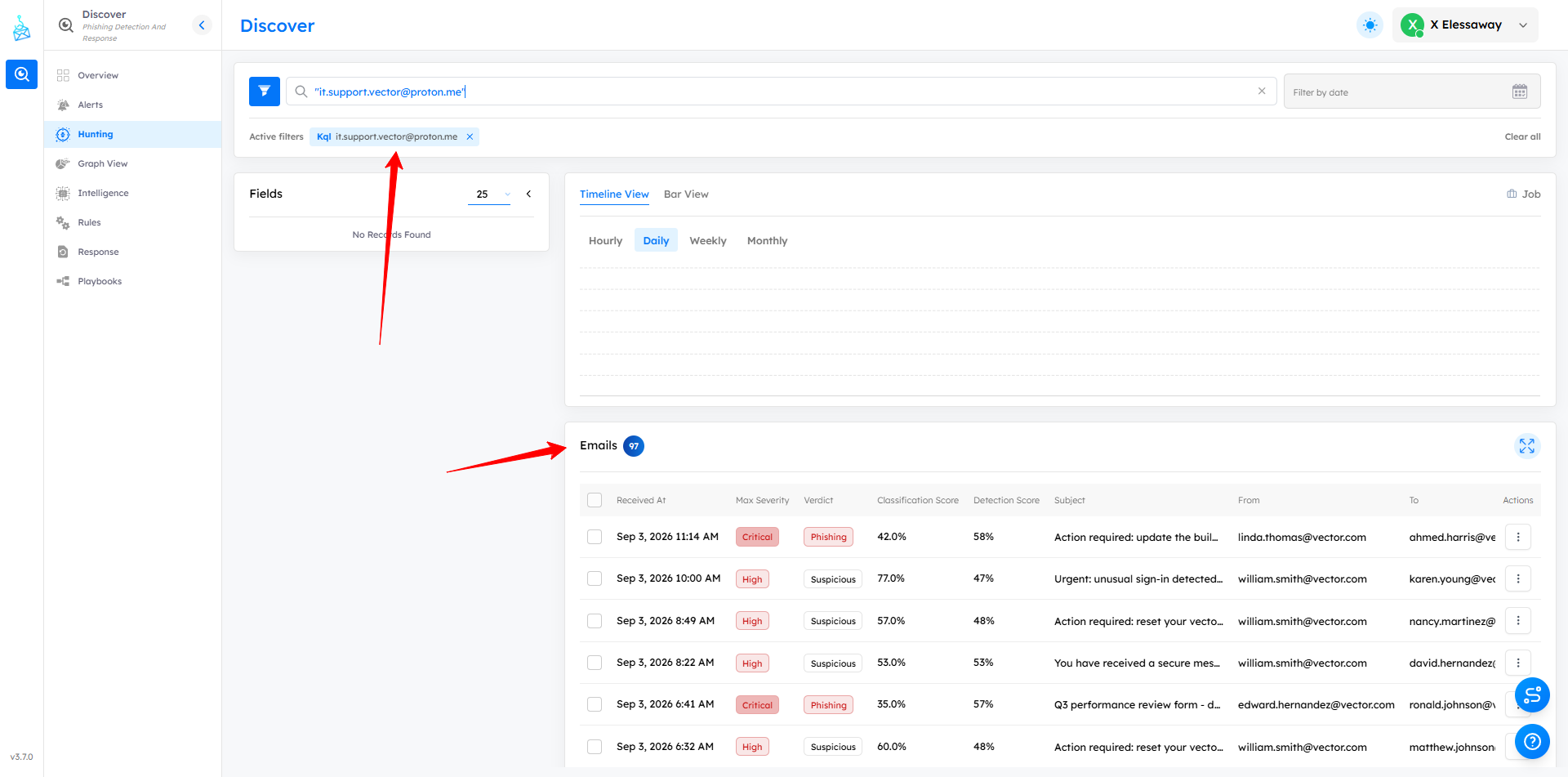Select Weekly timeline granularity
1568x777 pixels.
pyautogui.click(x=707, y=240)
